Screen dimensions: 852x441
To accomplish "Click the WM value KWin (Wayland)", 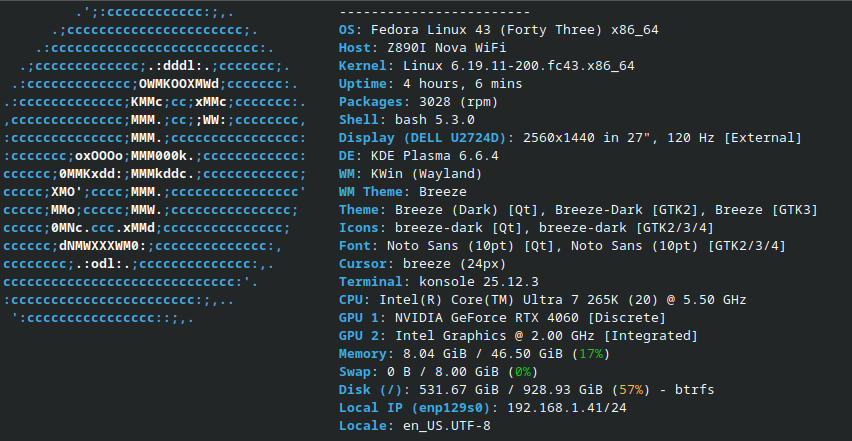I will pos(427,174).
